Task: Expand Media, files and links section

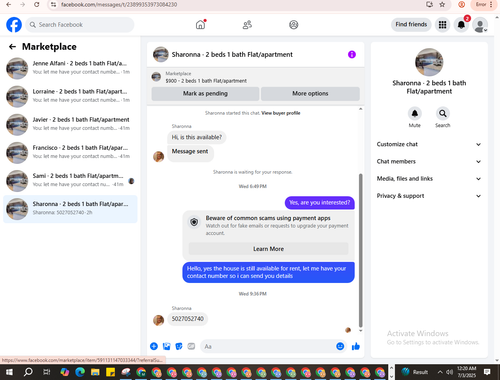Action: pyautogui.click(x=429, y=179)
